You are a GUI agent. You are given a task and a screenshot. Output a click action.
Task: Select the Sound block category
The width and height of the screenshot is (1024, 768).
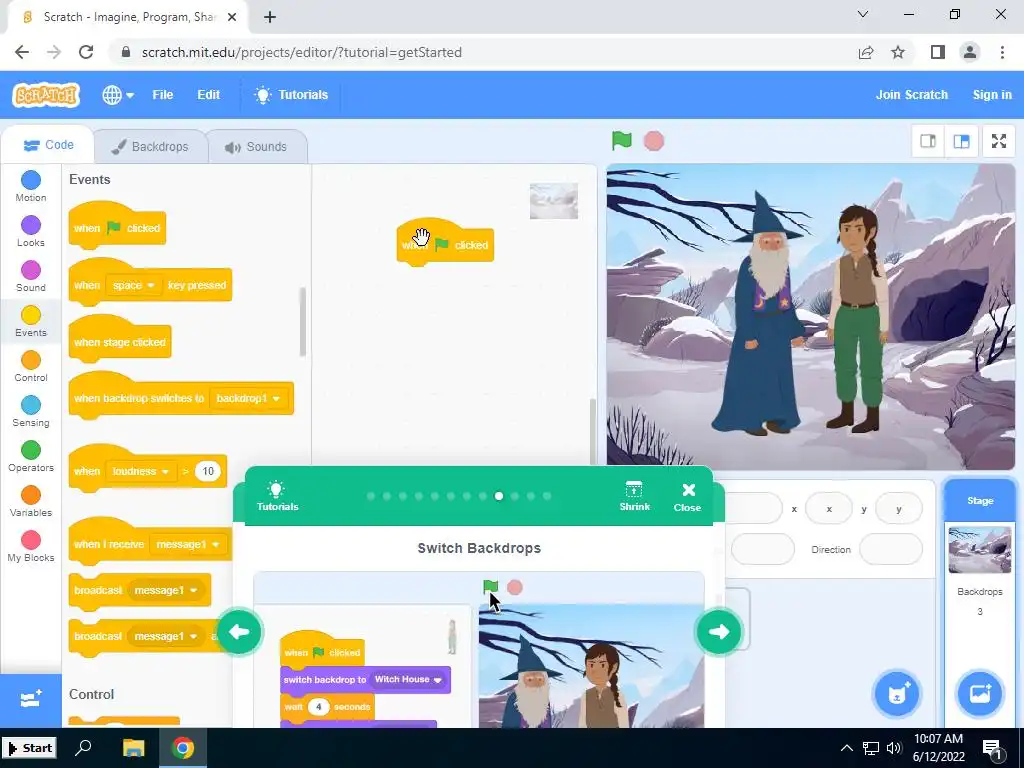click(x=31, y=276)
